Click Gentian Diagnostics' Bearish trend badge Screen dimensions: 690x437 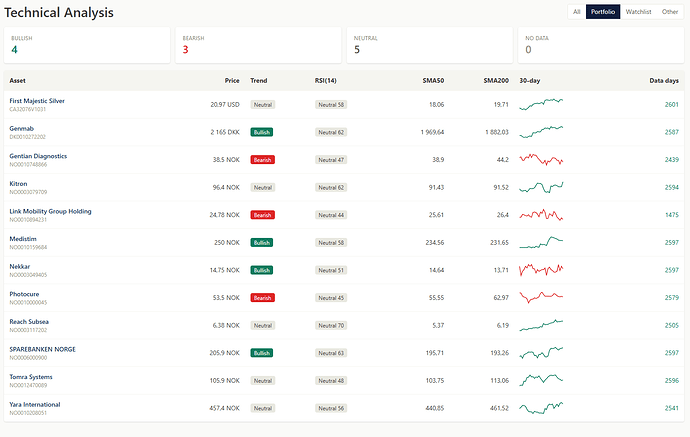tap(263, 160)
